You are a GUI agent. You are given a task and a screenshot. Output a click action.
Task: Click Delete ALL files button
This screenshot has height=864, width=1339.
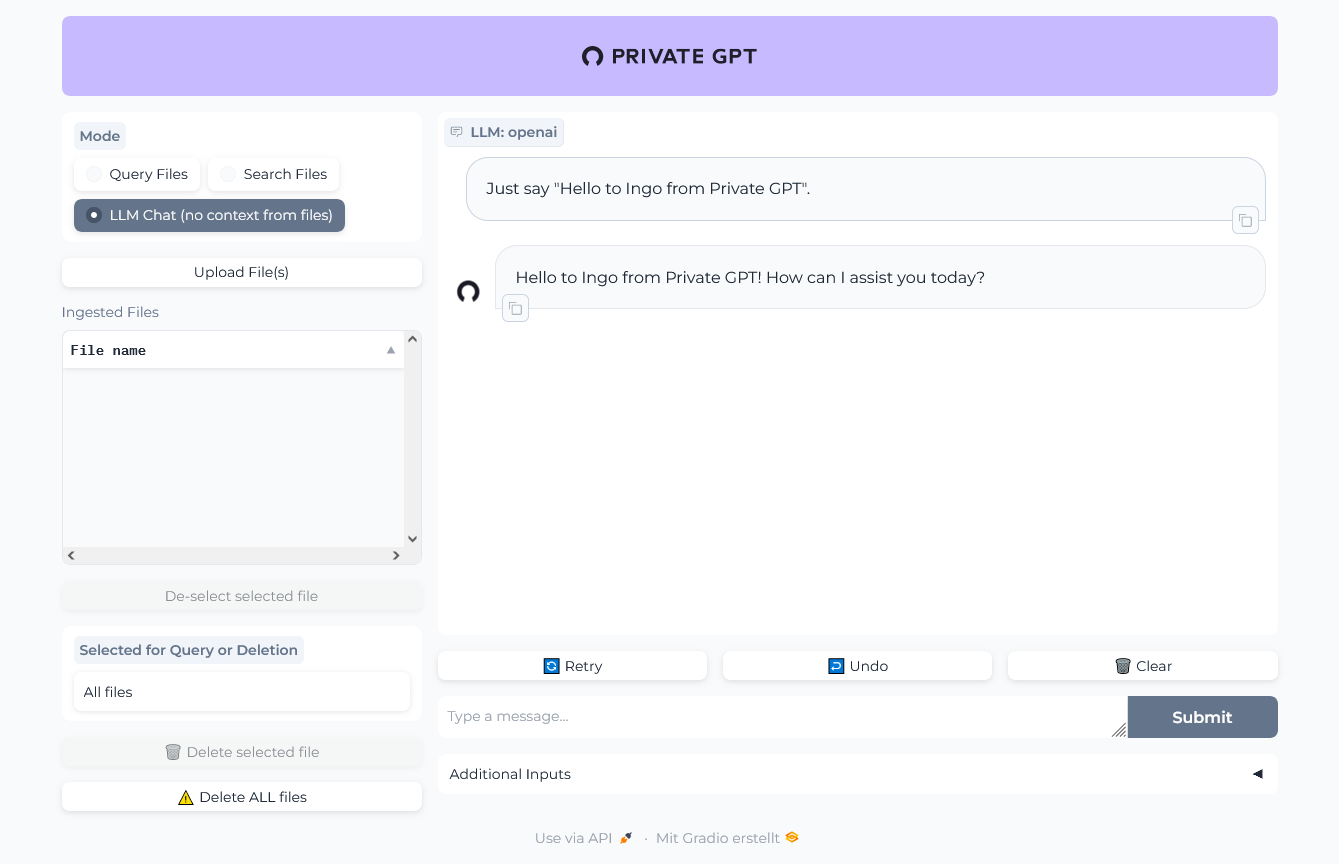pyautogui.click(x=242, y=797)
